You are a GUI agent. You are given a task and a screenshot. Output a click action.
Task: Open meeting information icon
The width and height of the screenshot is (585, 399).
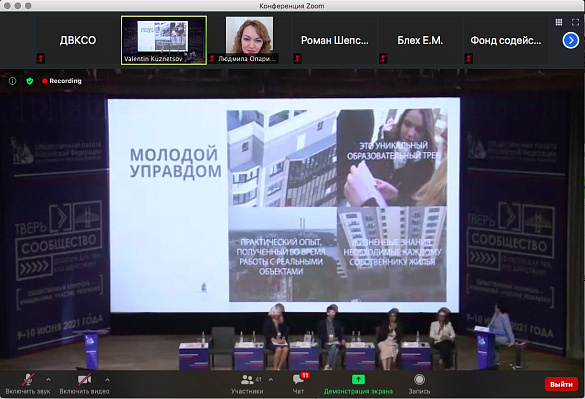coord(12,81)
